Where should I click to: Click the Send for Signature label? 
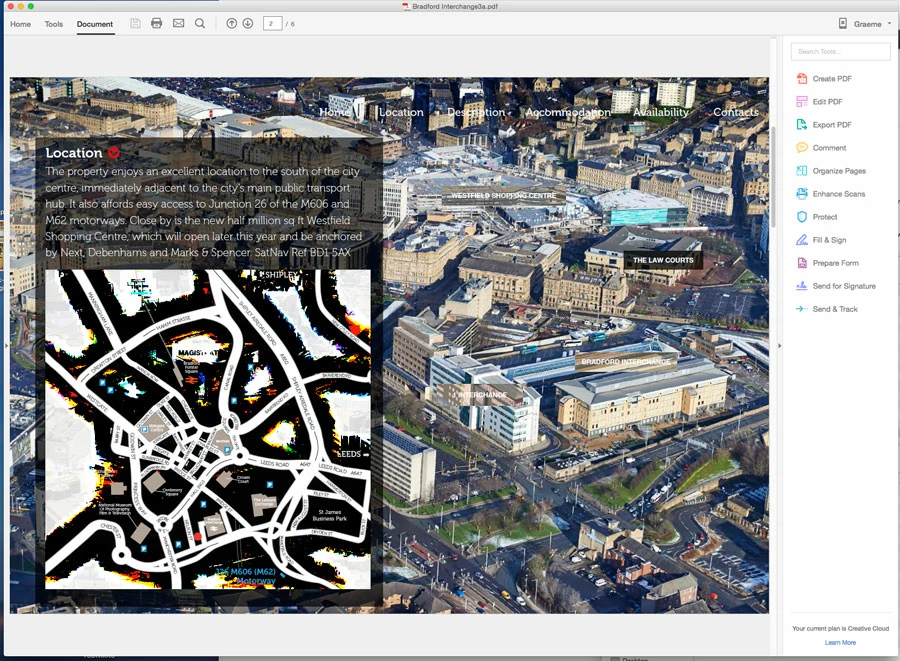[x=844, y=286]
